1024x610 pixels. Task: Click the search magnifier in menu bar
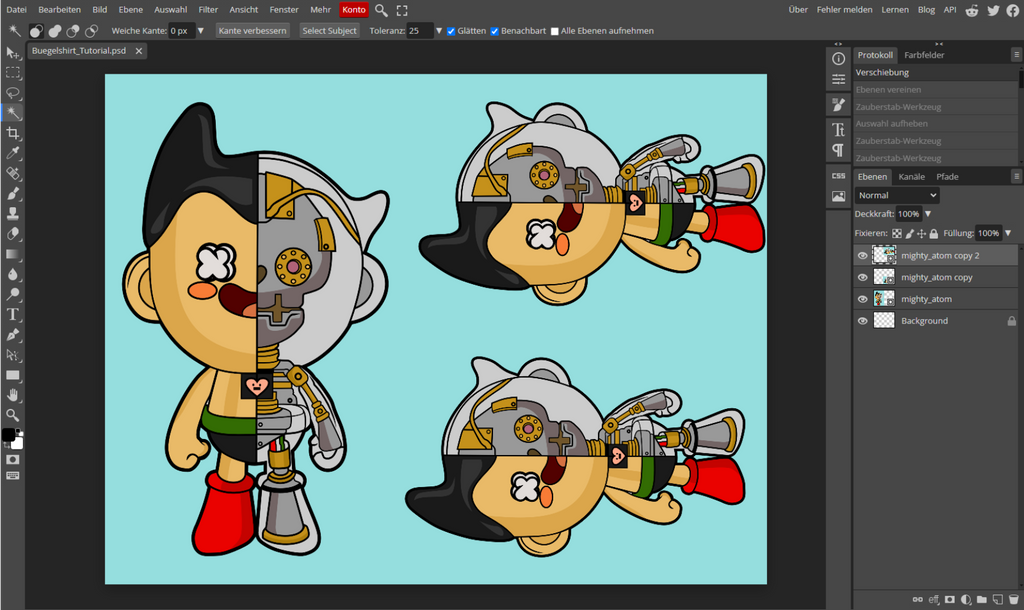point(381,10)
